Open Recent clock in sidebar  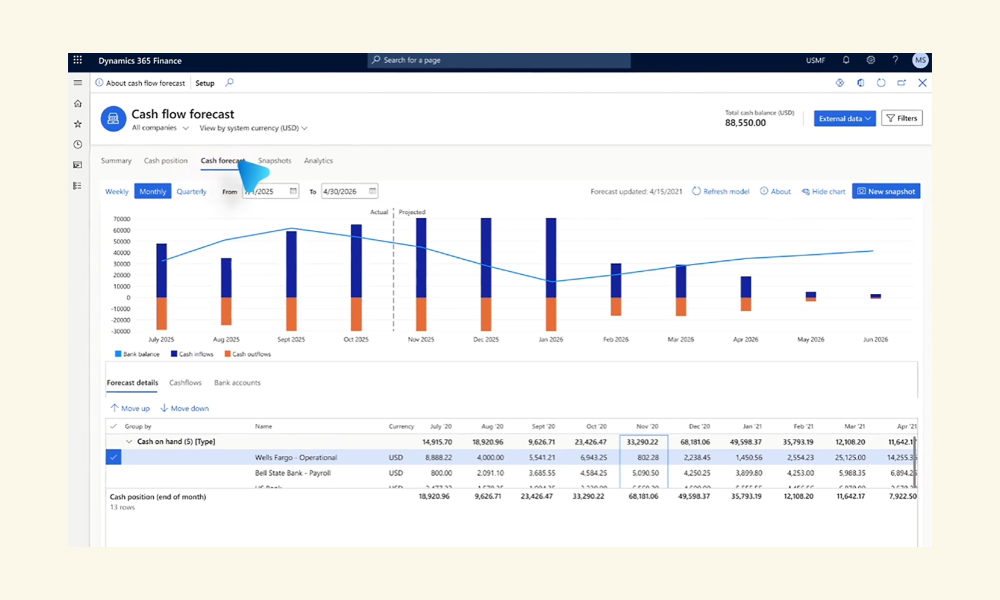click(x=78, y=144)
